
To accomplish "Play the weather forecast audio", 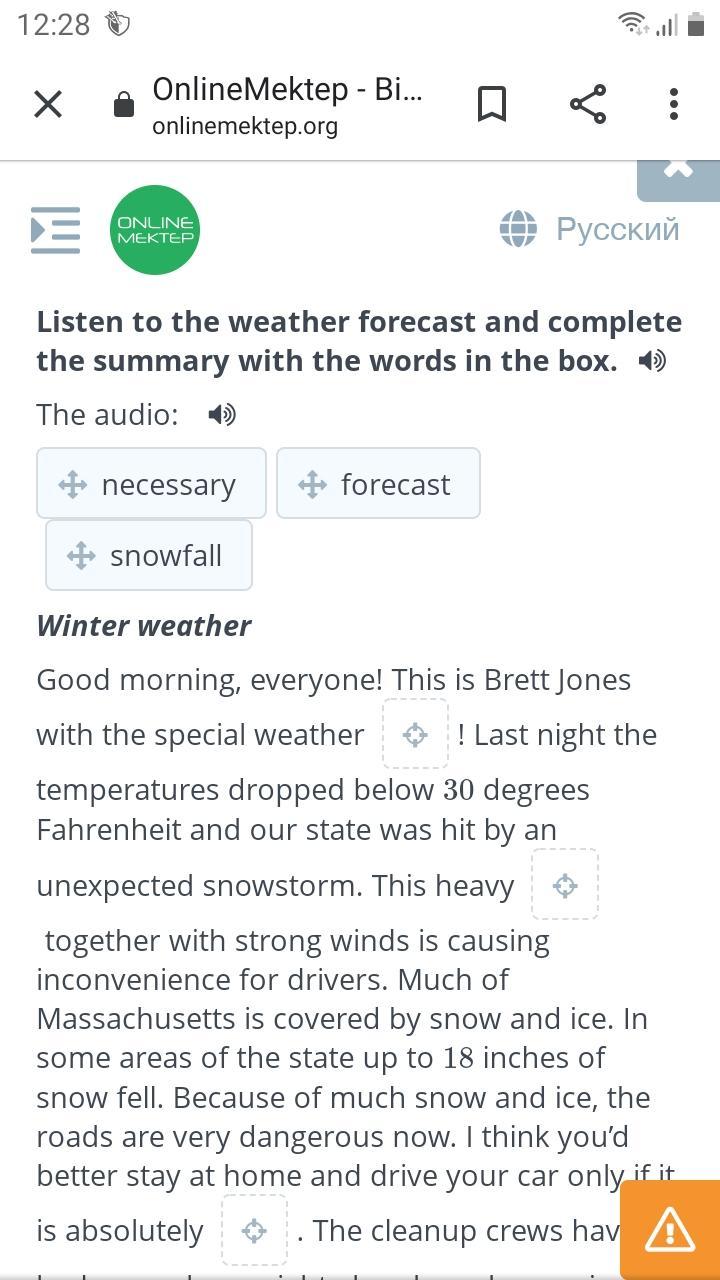I will [222, 414].
